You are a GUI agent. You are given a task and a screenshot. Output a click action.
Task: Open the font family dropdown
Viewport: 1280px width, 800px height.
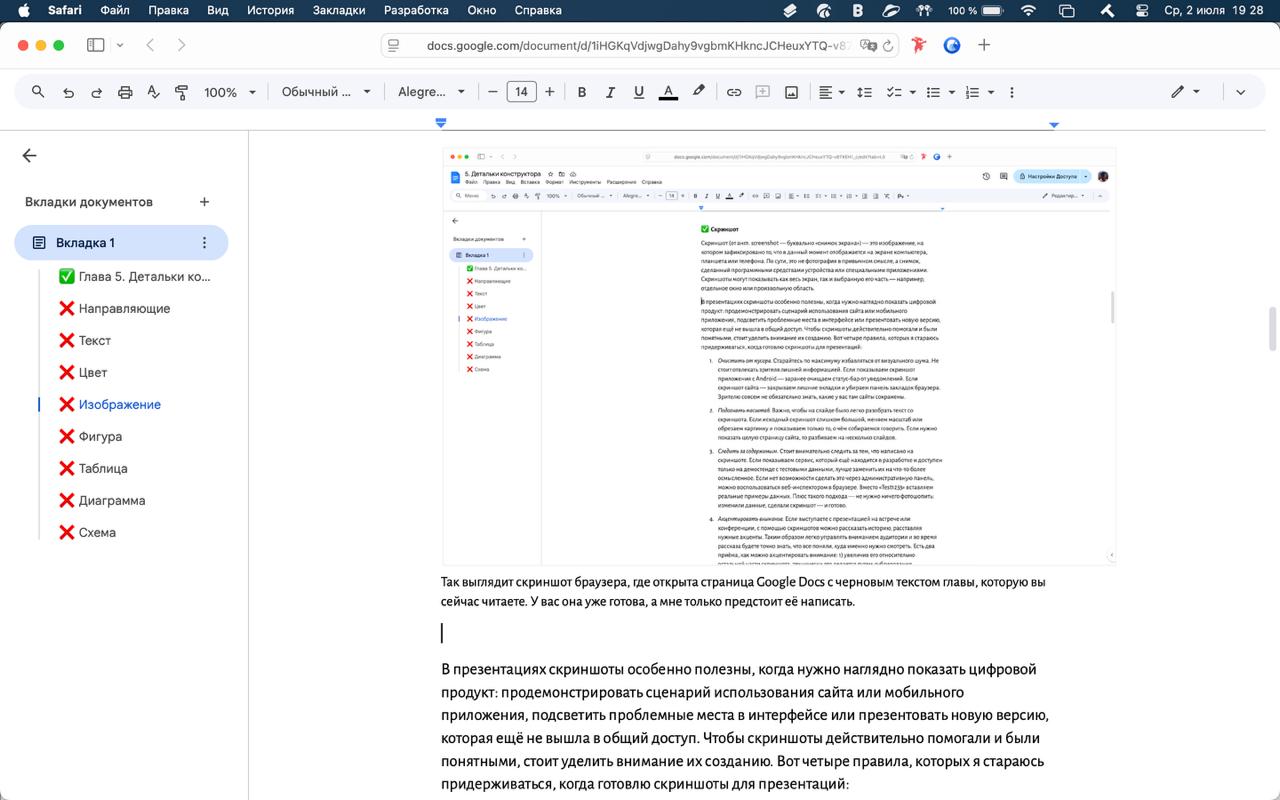point(432,92)
